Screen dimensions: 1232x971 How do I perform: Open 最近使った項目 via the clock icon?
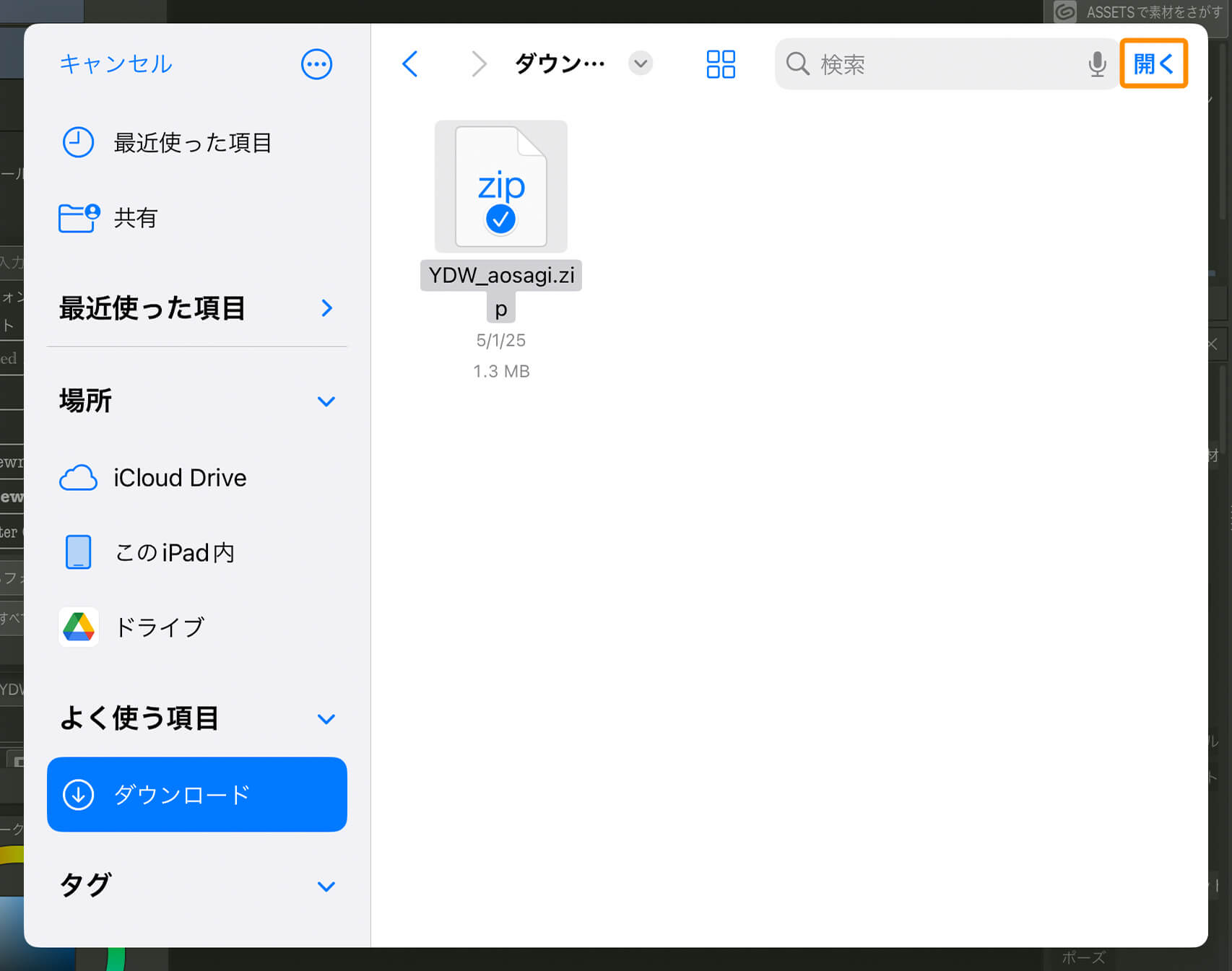[x=77, y=142]
